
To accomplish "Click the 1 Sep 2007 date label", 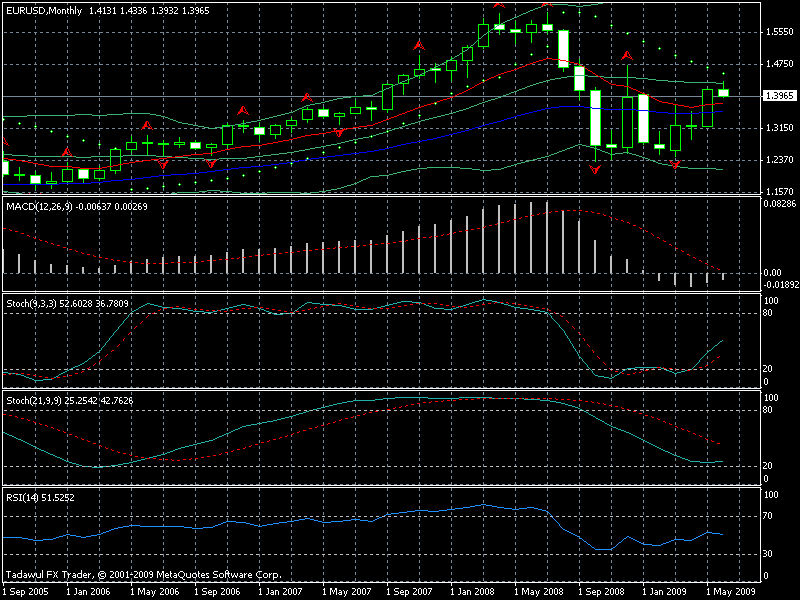I will [x=409, y=592].
